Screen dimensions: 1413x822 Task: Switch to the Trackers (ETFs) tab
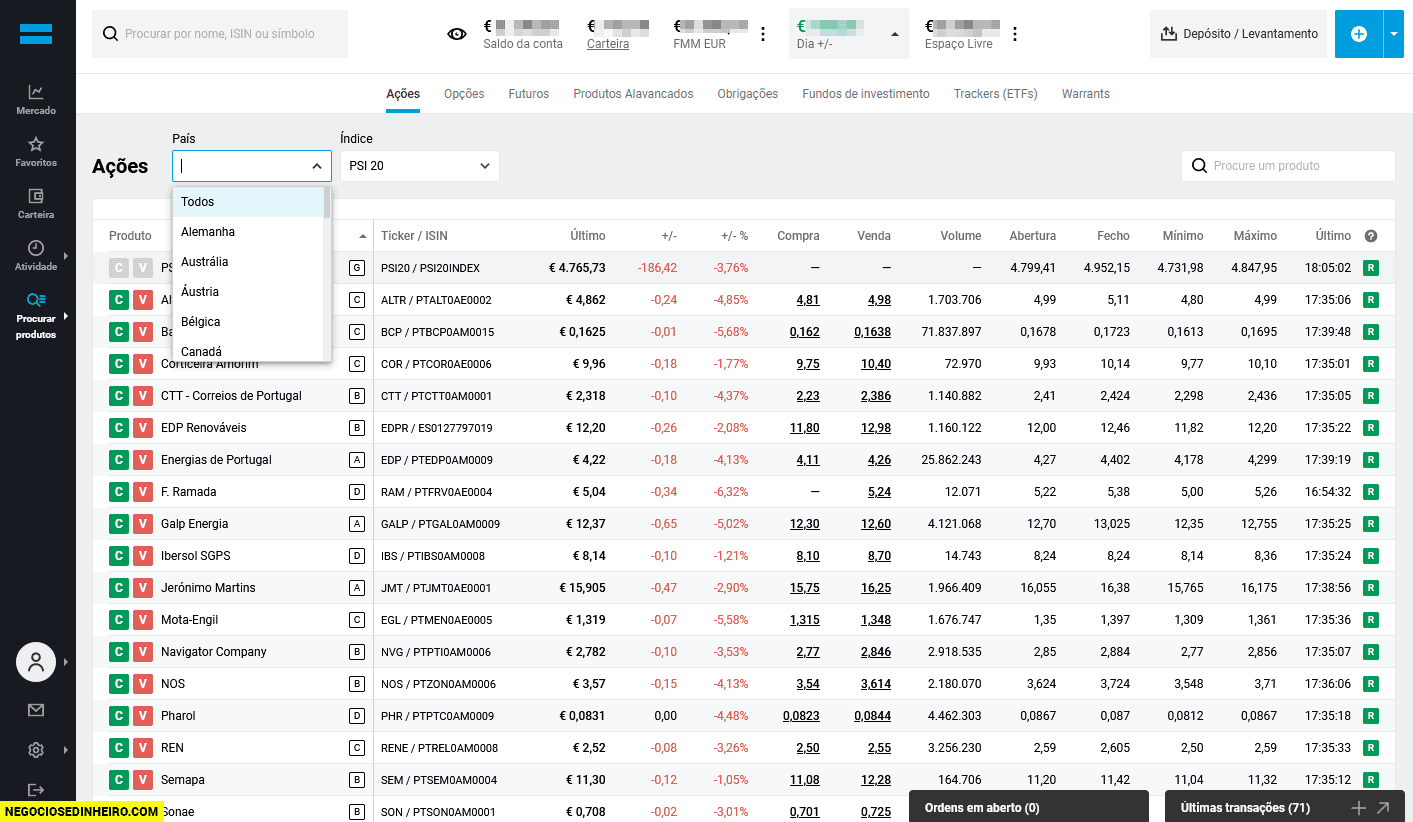(x=996, y=94)
